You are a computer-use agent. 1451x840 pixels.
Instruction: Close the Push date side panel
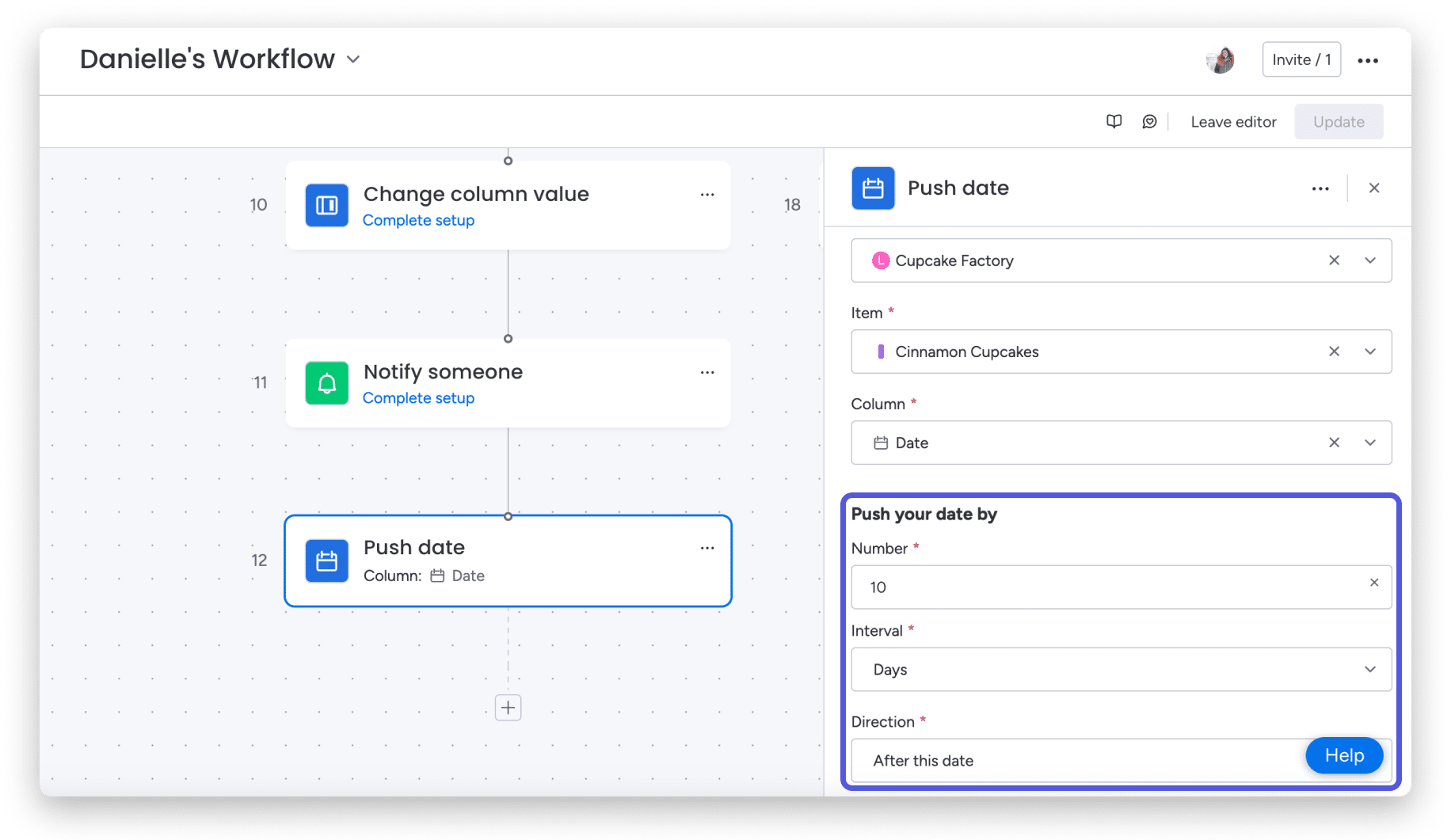(1374, 188)
